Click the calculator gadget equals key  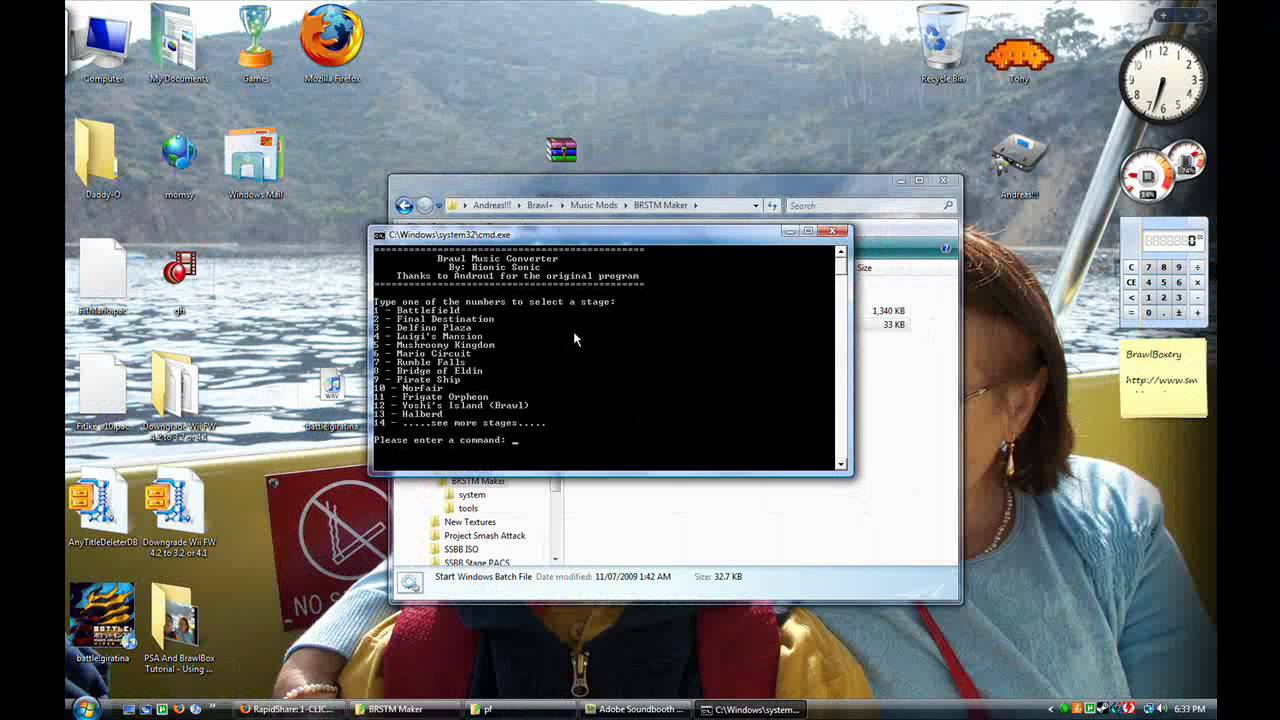[x=1132, y=313]
